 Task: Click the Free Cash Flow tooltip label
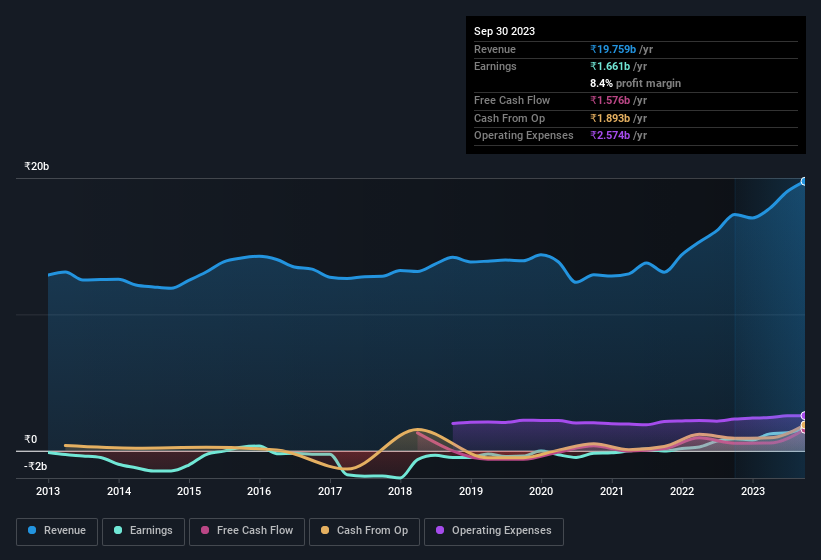[x=512, y=100]
